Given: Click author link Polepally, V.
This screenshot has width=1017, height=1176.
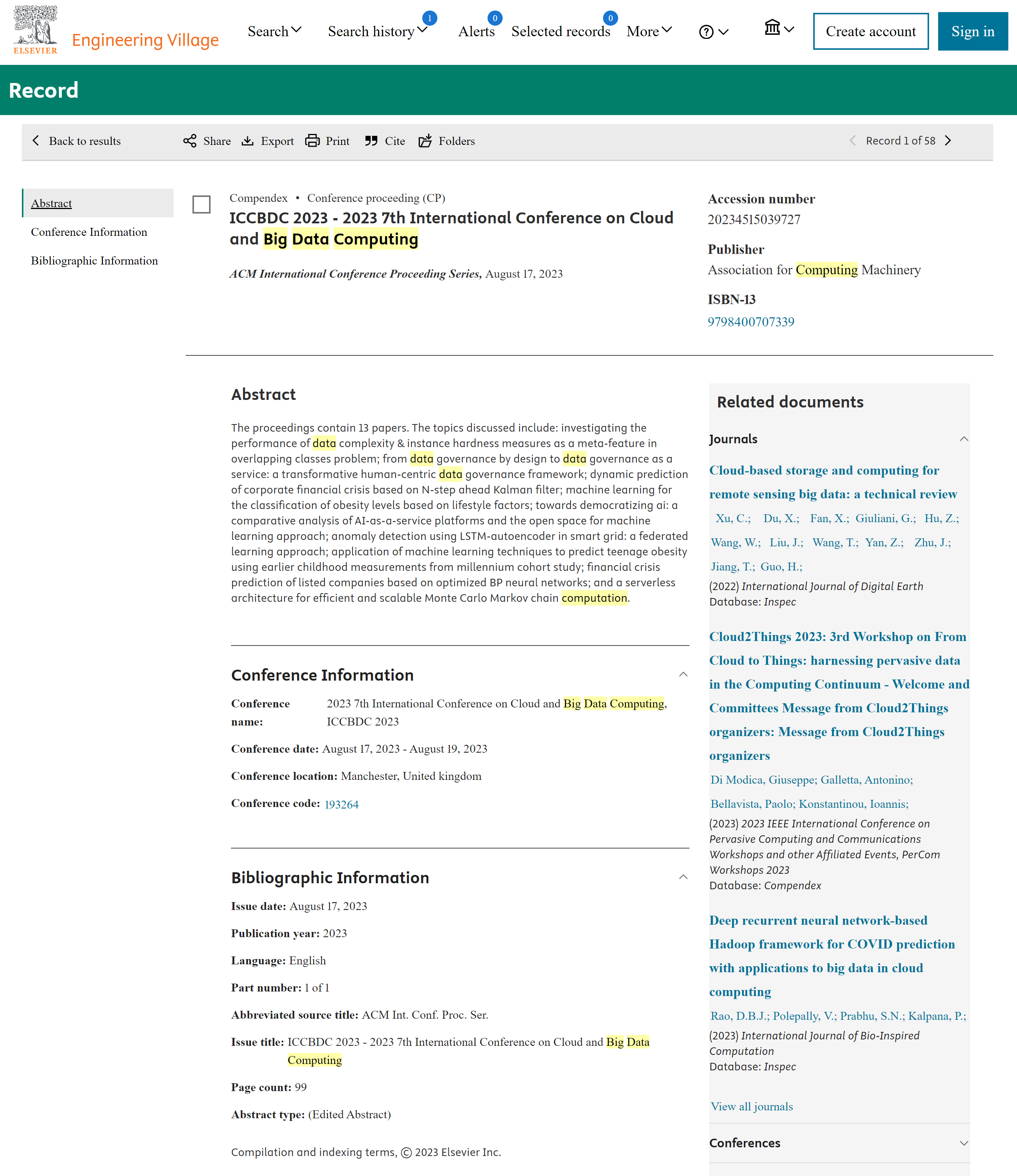Looking at the screenshot, I should pyautogui.click(x=805, y=1016).
